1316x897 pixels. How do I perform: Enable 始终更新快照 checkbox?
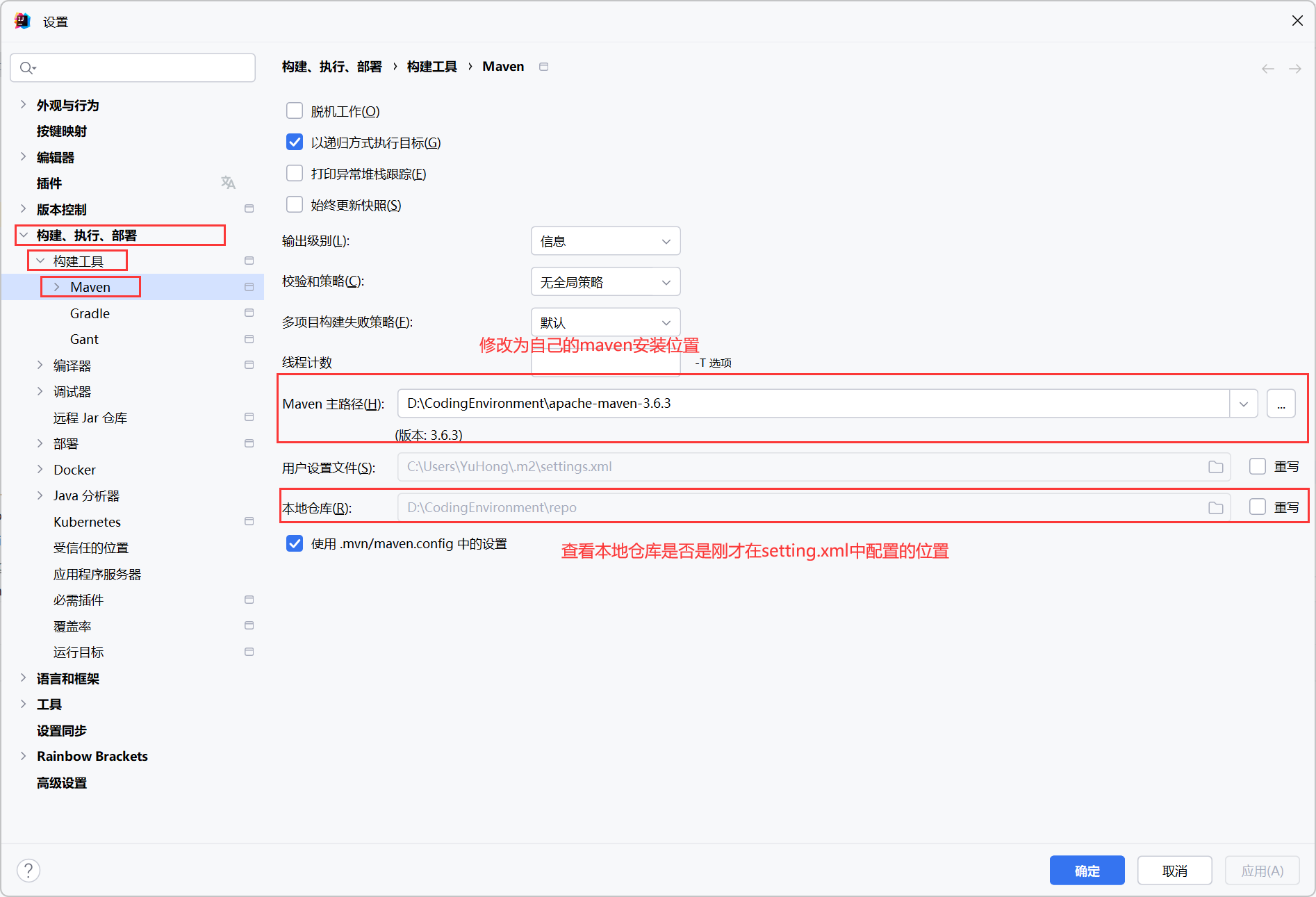click(x=295, y=204)
